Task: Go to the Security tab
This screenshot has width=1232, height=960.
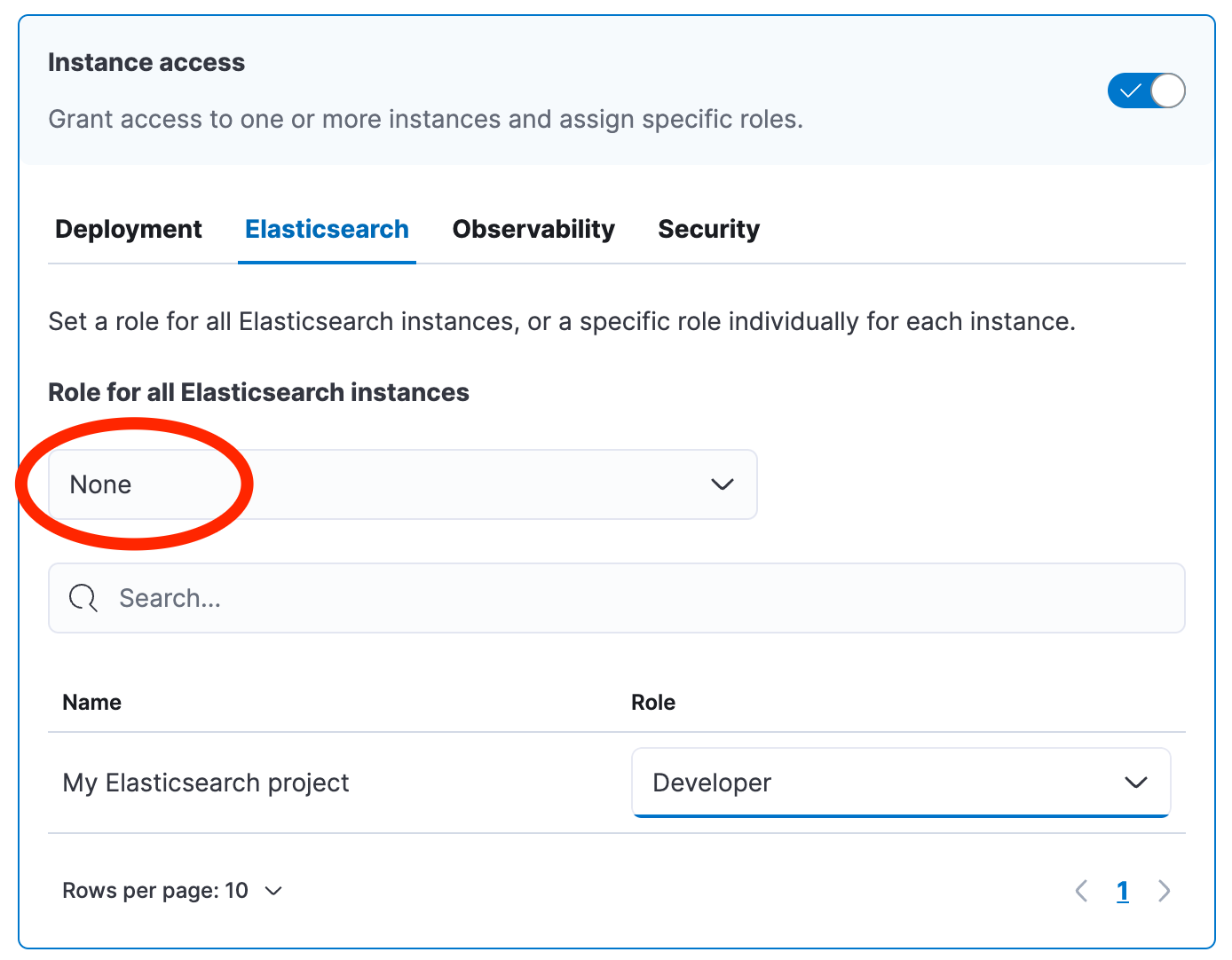Action: tap(708, 229)
